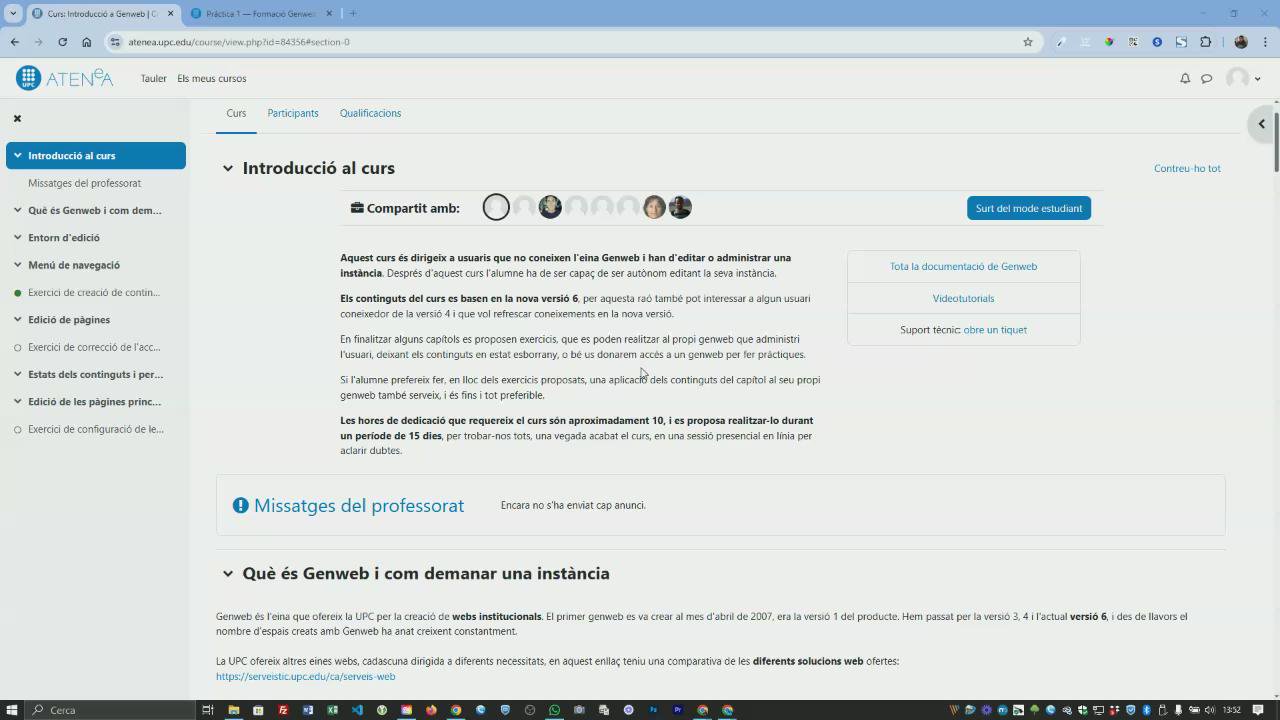Click Surt del mode estudiant button
This screenshot has height=720, width=1280.
[1029, 208]
